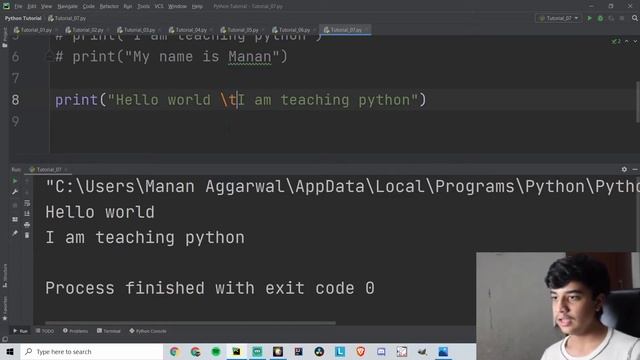Image resolution: width=640 pixels, height=360 pixels.
Task: Click the interpreter path line in console
Action: point(342,187)
